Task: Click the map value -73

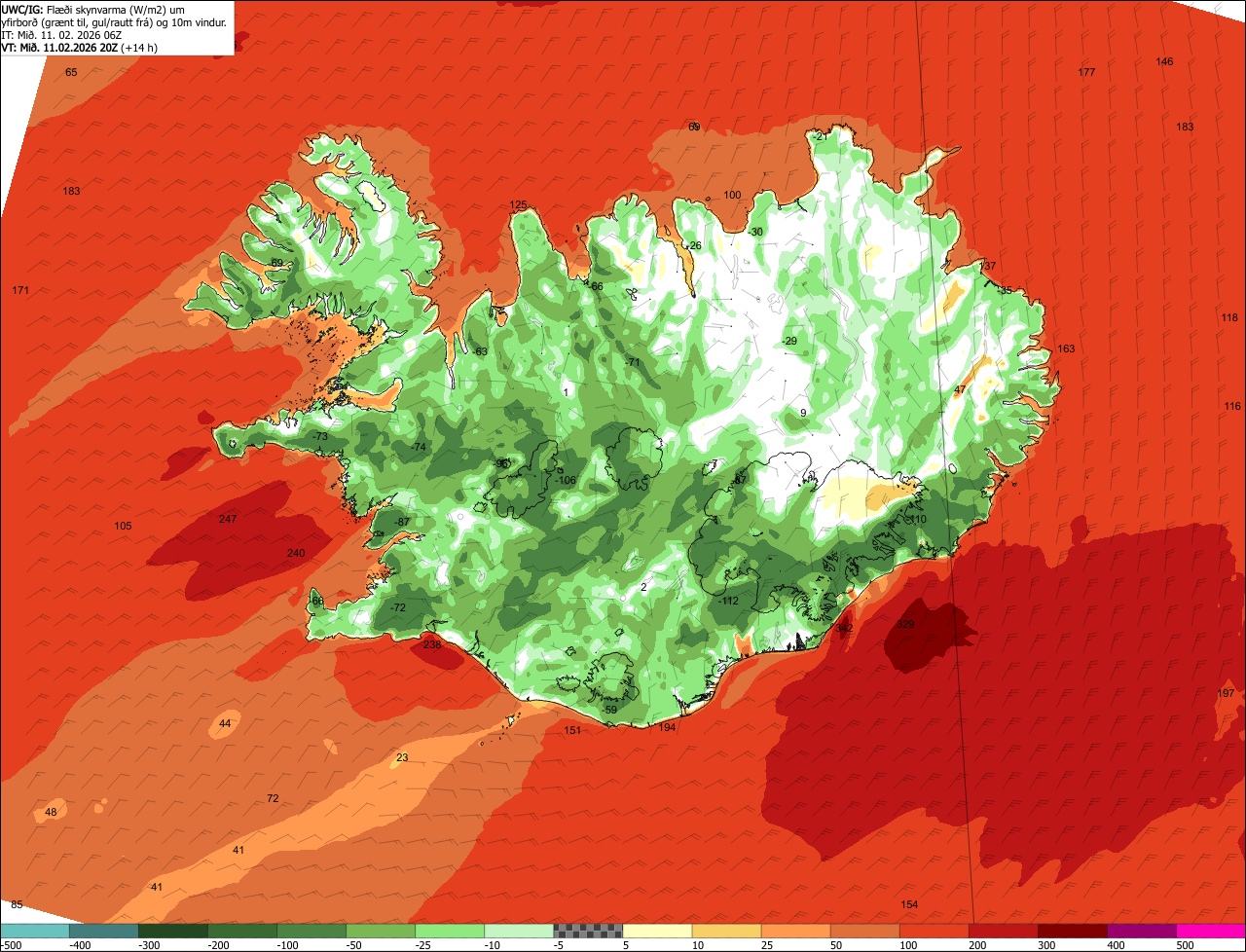Action: pos(320,437)
